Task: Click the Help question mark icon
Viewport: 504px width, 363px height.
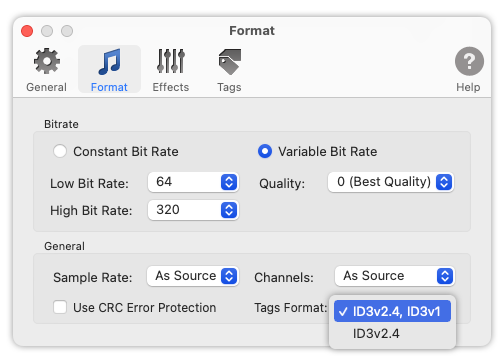Action: [x=469, y=61]
